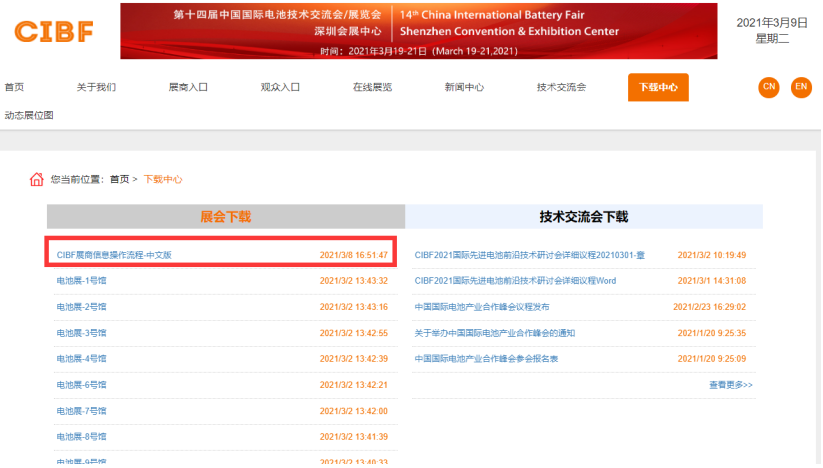Open 关于我们 menu item

click(x=96, y=87)
